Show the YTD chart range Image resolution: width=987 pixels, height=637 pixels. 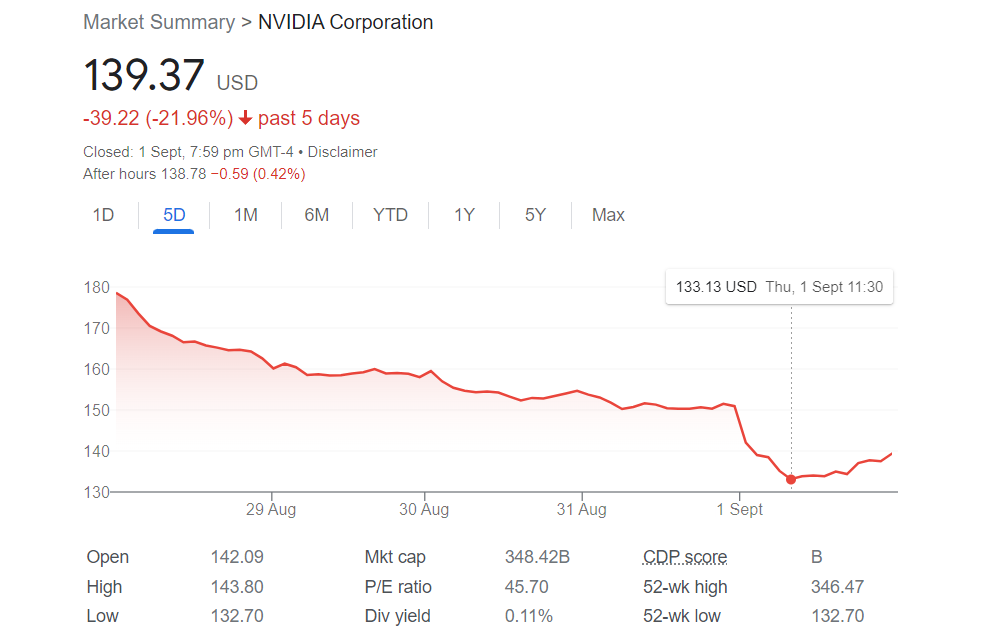click(390, 215)
